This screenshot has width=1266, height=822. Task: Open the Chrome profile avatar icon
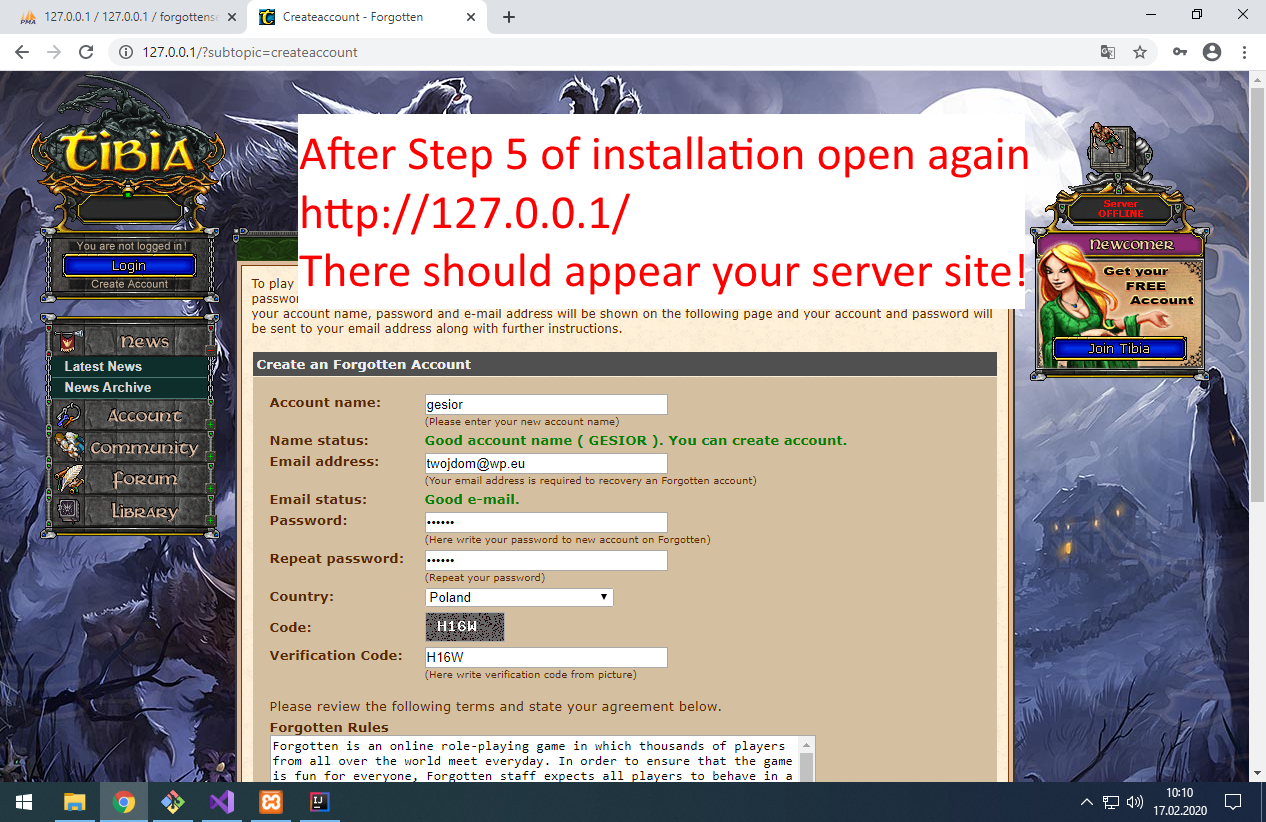1211,52
